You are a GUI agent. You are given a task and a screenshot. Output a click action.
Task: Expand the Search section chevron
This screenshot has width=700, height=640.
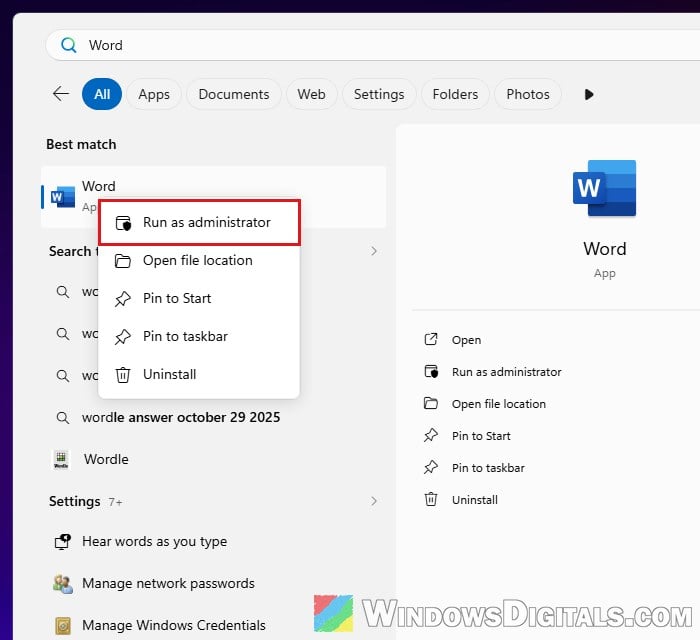click(374, 251)
